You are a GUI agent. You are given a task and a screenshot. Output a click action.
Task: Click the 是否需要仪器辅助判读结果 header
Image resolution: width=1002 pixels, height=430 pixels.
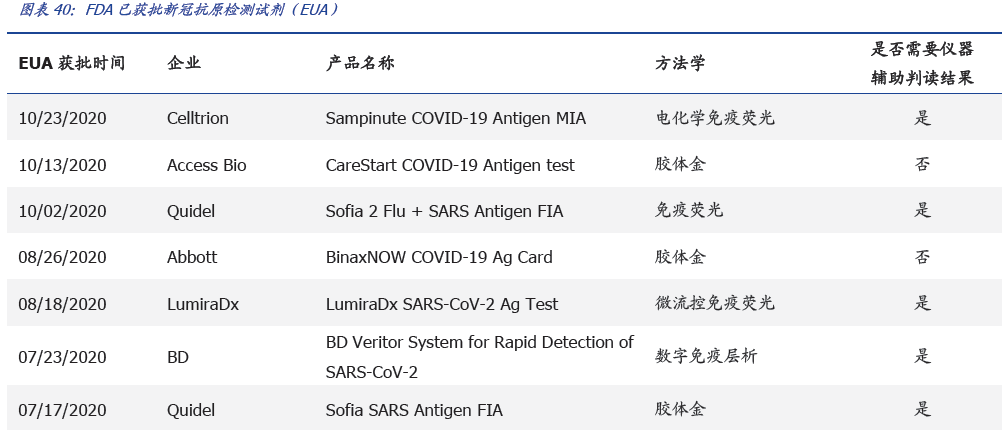(x=922, y=63)
